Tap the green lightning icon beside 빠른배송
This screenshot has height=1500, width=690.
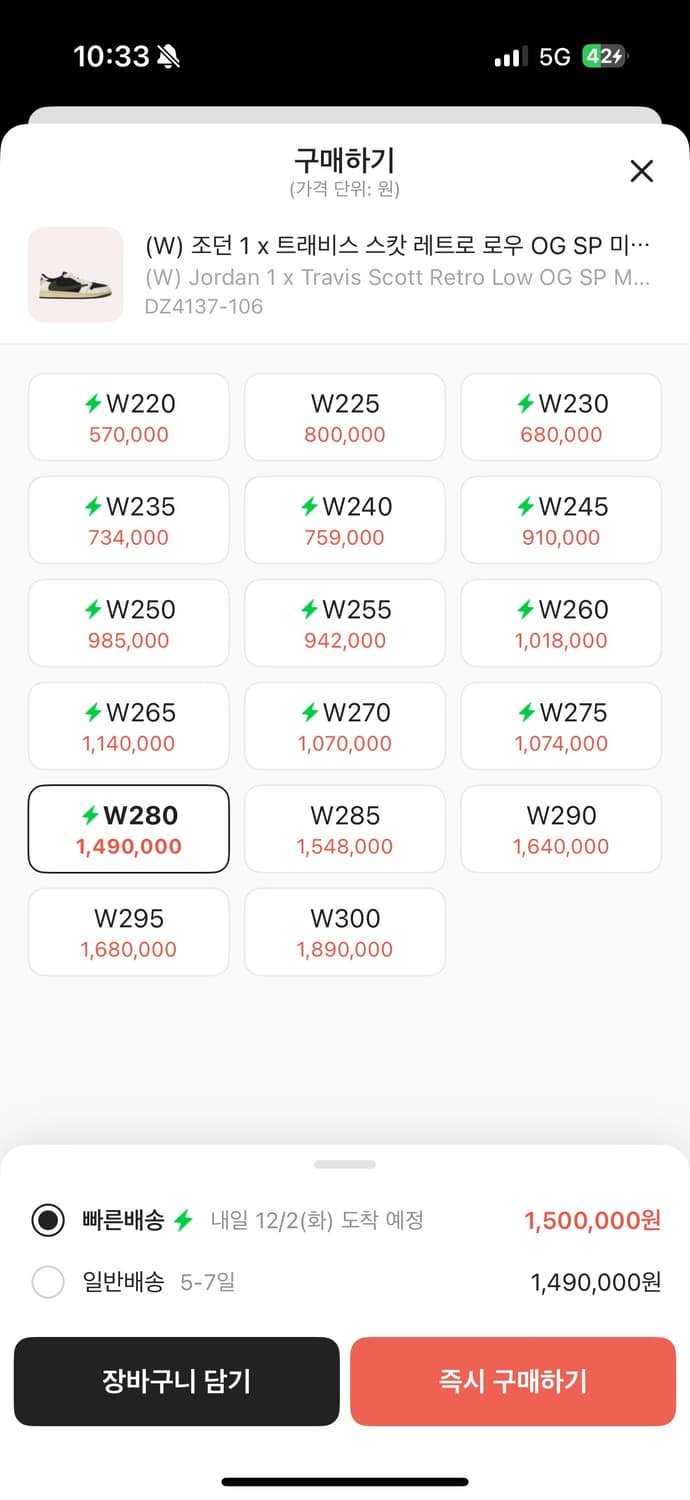[183, 1220]
